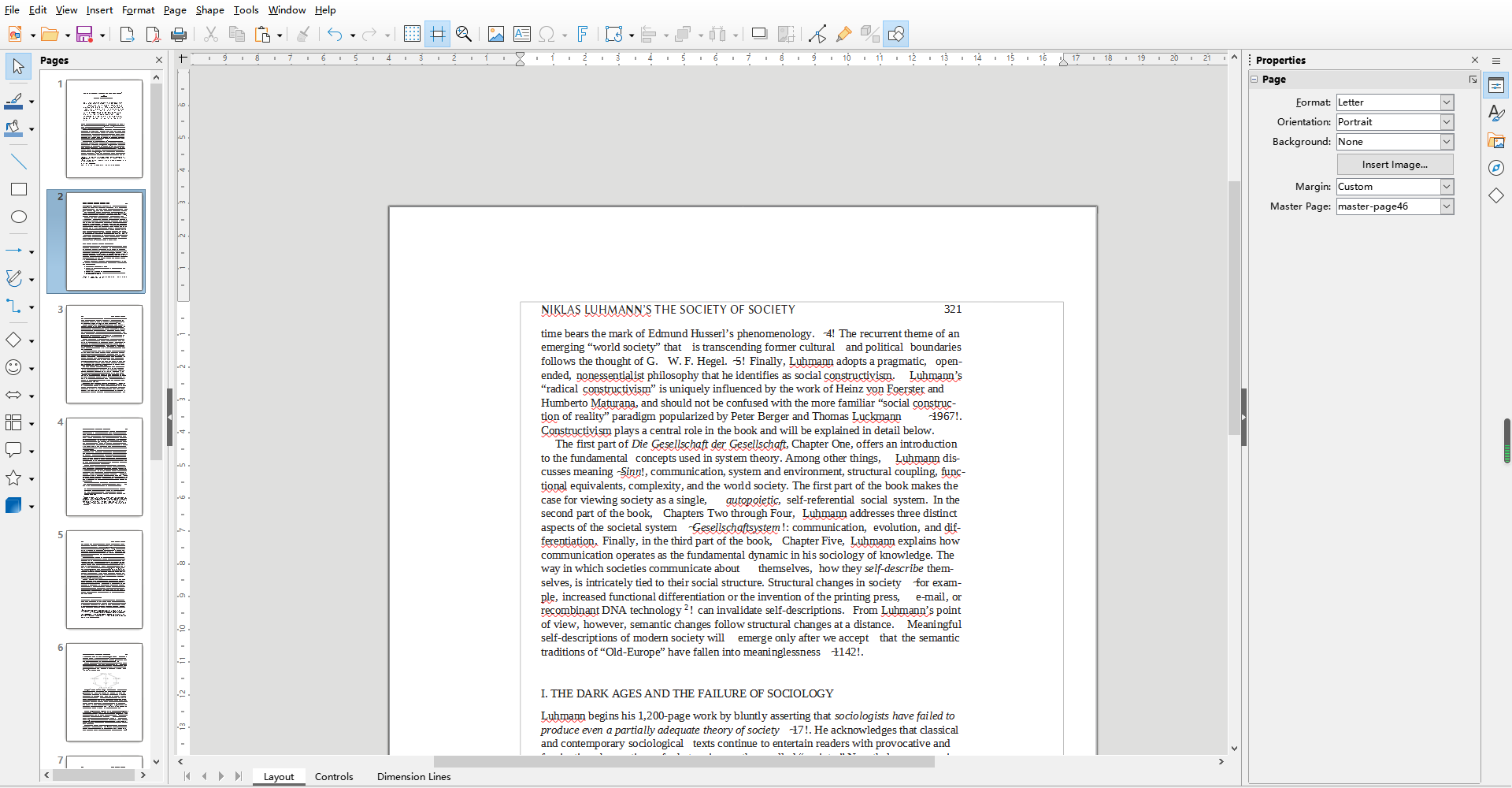Viewport: 1512px width, 788px height.
Task: Click Fill Color bucket swatch
Action: (x=14, y=129)
